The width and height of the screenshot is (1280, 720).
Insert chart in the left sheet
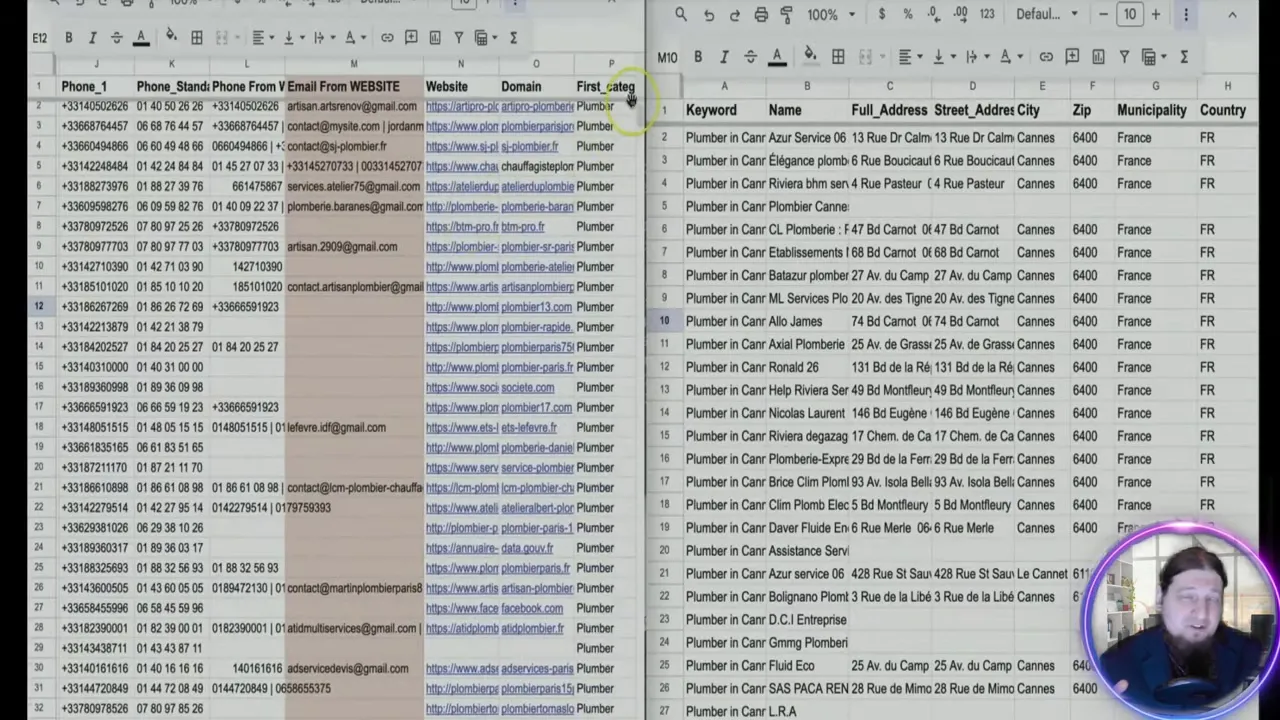pos(435,38)
